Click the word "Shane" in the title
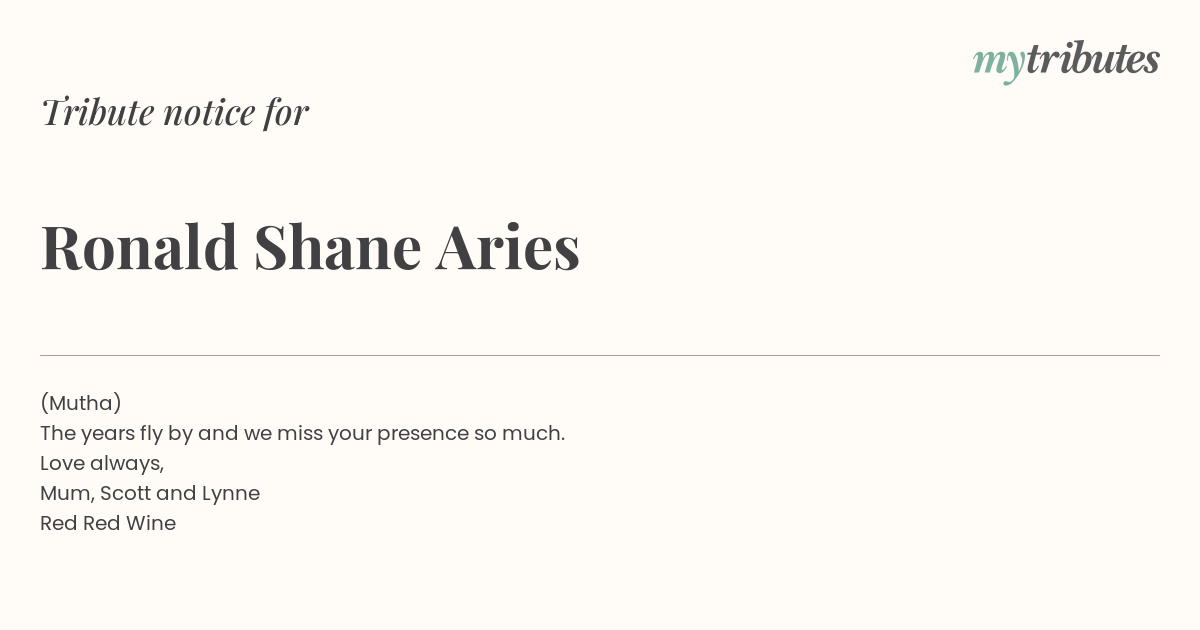 tap(337, 247)
